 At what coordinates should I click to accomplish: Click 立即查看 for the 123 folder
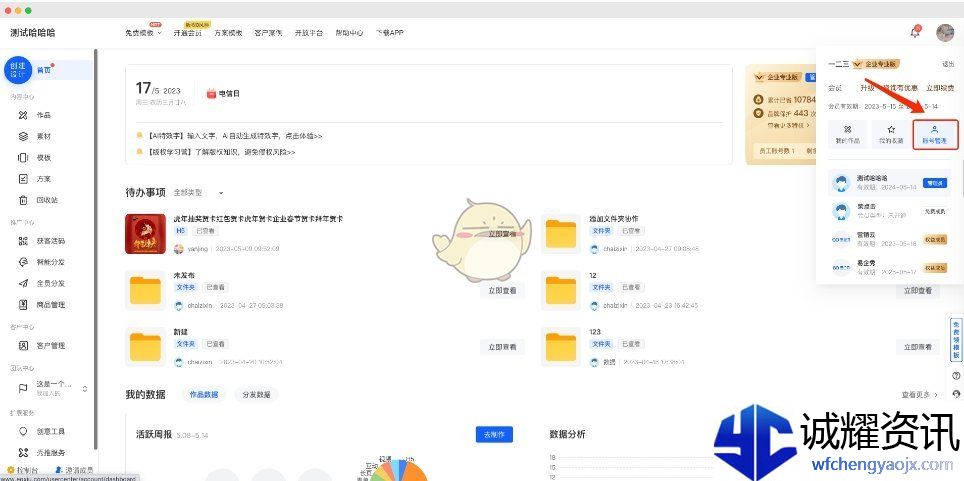(x=918, y=347)
